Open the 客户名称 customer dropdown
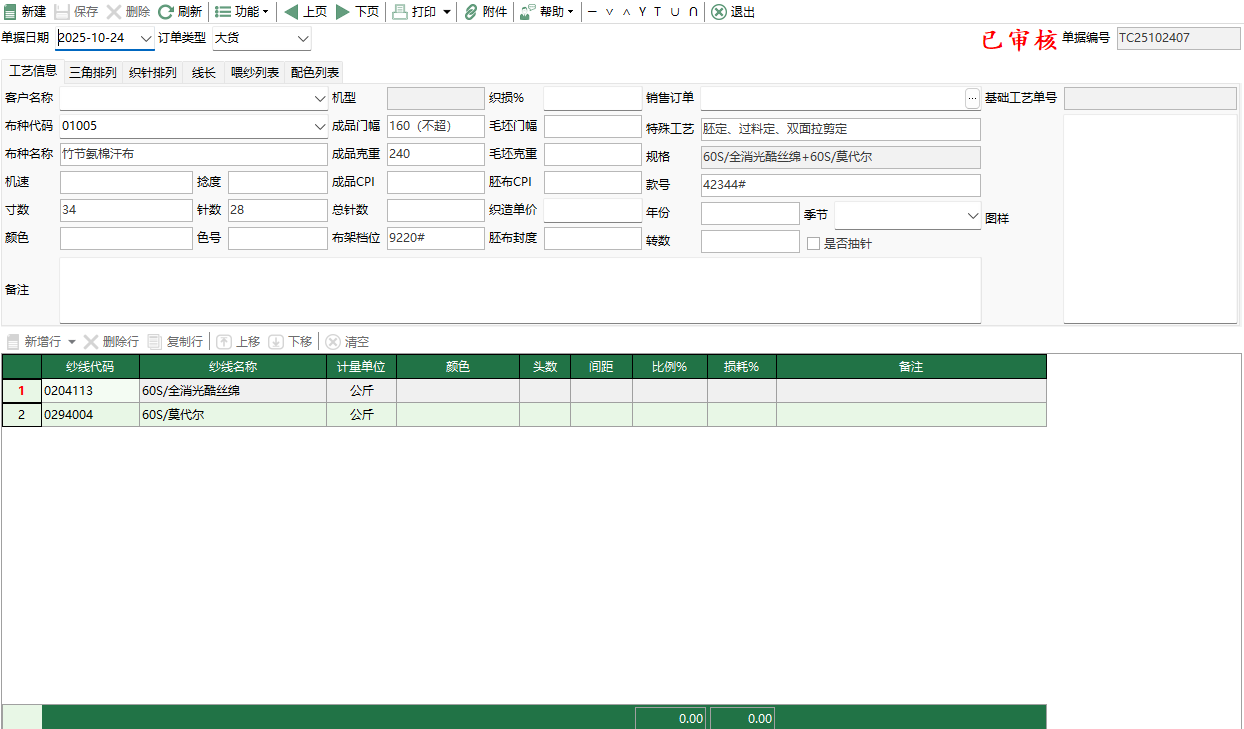The height and width of the screenshot is (729, 1244). point(320,99)
